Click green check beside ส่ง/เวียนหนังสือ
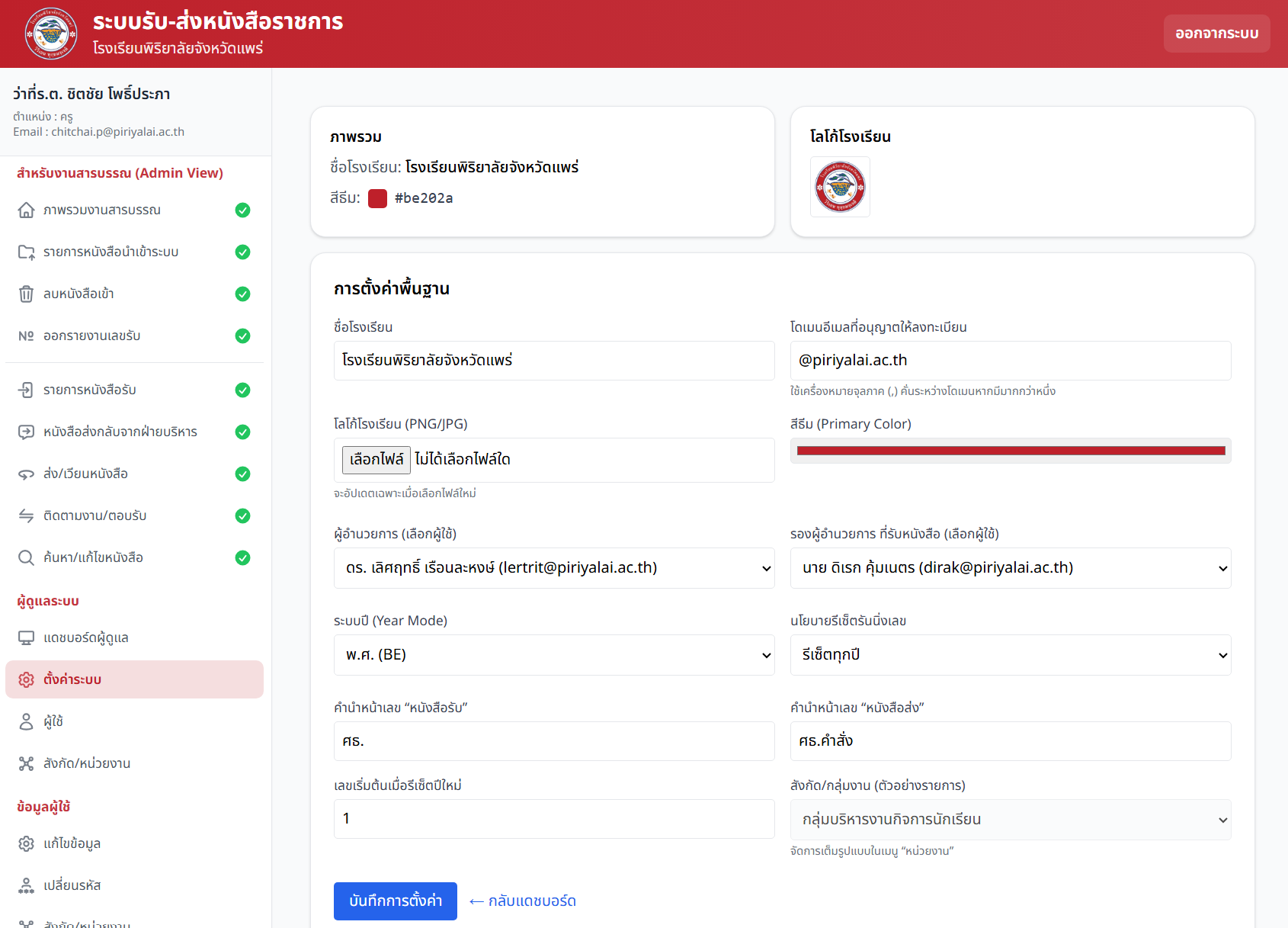The width and height of the screenshot is (1288, 928). click(x=242, y=474)
